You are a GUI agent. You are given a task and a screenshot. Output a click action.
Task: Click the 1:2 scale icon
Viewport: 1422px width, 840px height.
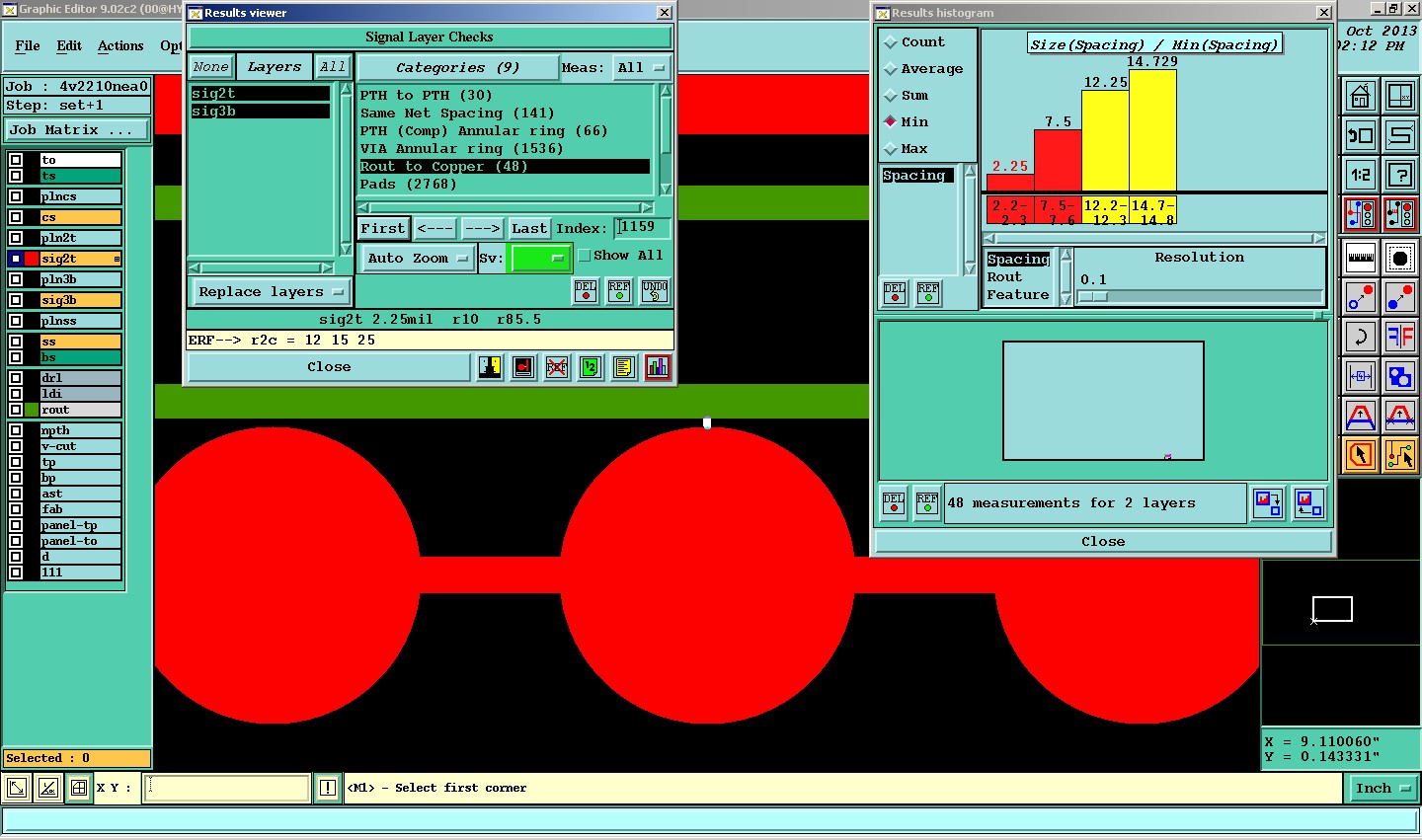tap(1361, 176)
